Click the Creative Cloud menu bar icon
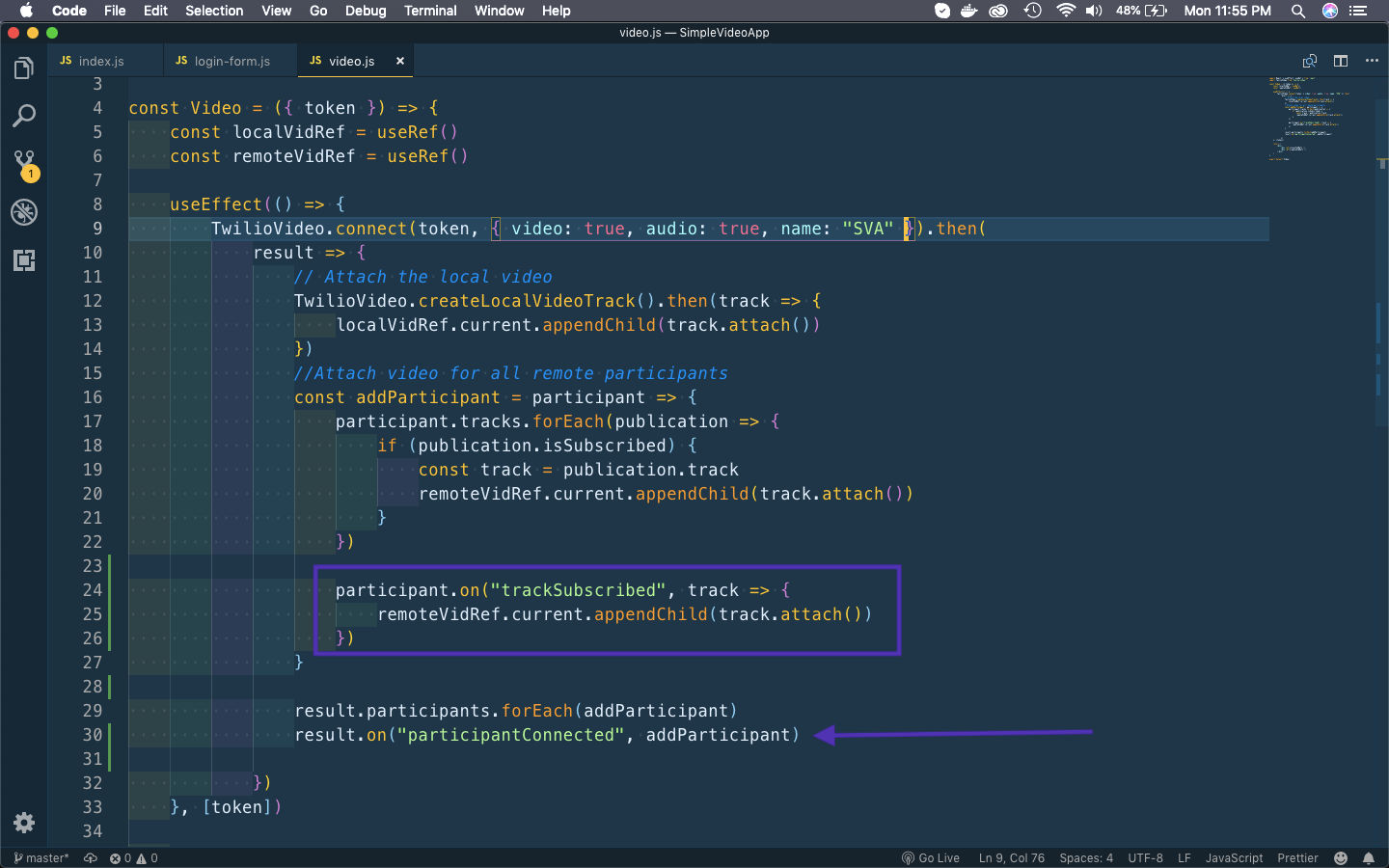Viewport: 1389px width, 868px height. coord(999,11)
